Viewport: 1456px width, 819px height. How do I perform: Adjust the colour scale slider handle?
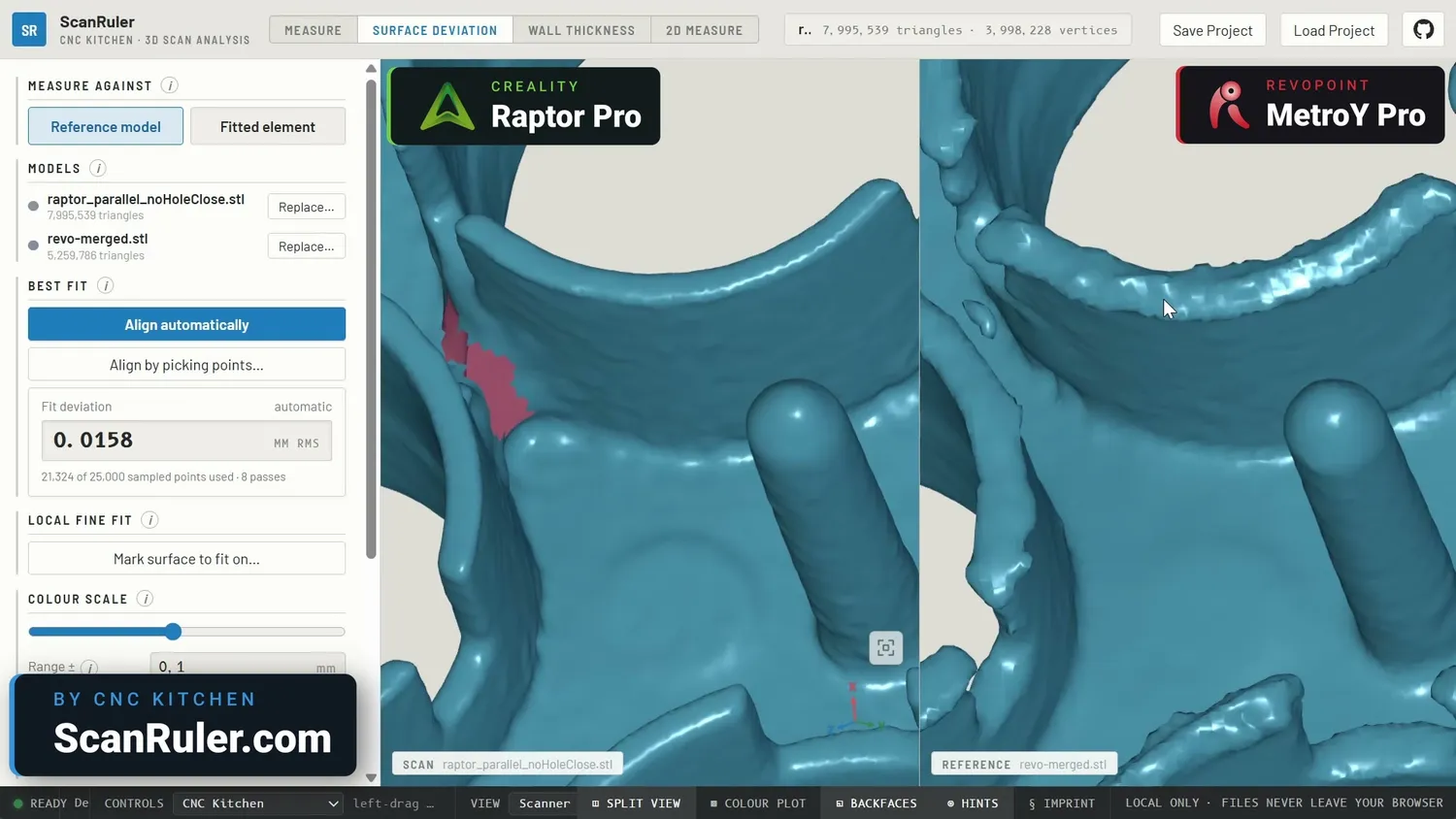coord(173,632)
